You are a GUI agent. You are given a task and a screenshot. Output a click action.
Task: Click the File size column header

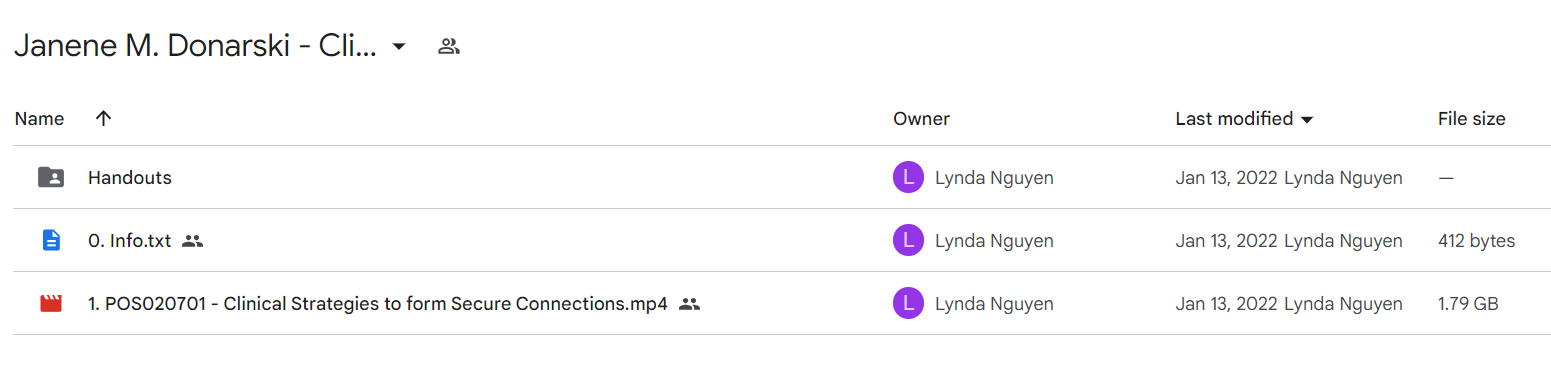pos(1471,118)
